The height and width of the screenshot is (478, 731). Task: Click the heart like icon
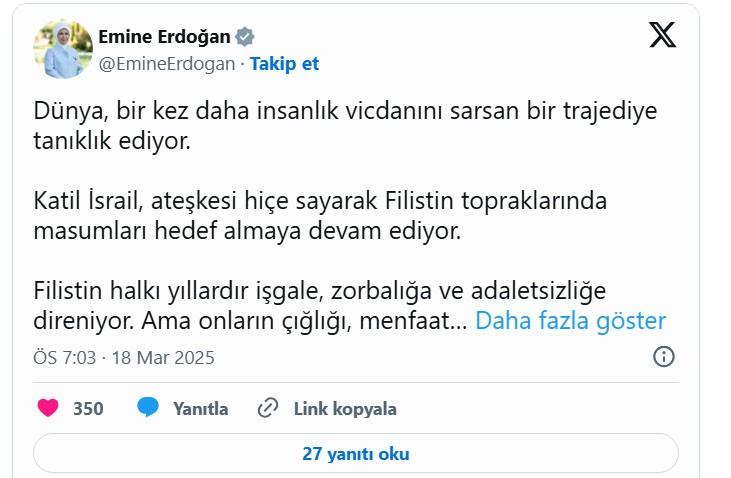pyautogui.click(x=47, y=408)
